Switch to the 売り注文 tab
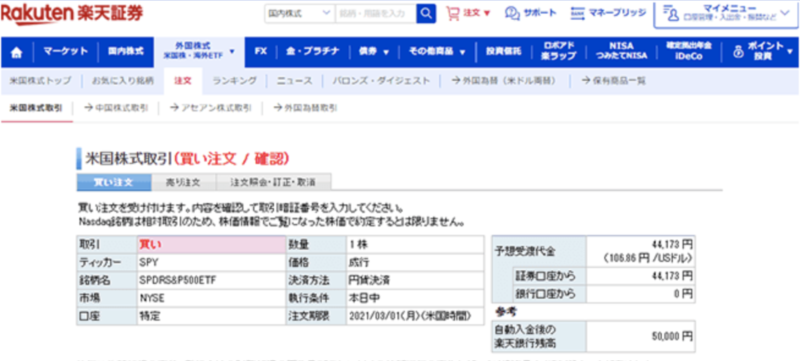This screenshot has width=800, height=361. (x=184, y=182)
